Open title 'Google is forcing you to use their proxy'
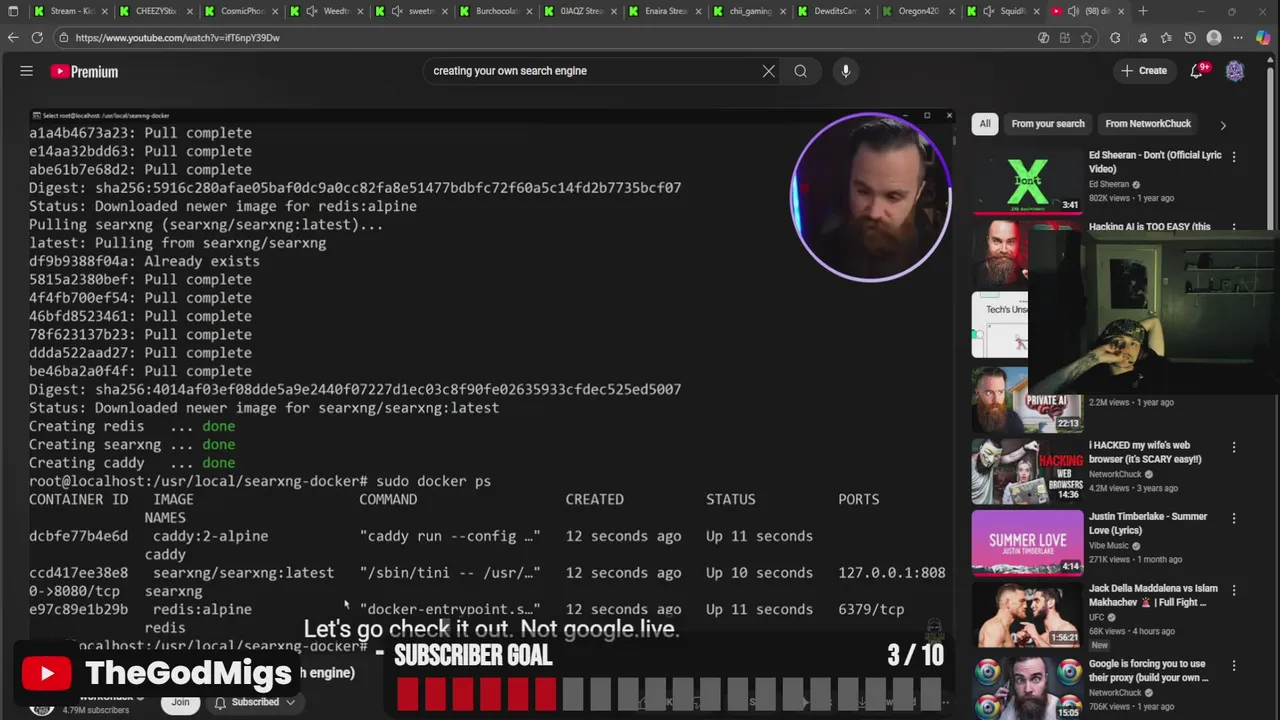The width and height of the screenshot is (1280, 720). coord(1148,670)
